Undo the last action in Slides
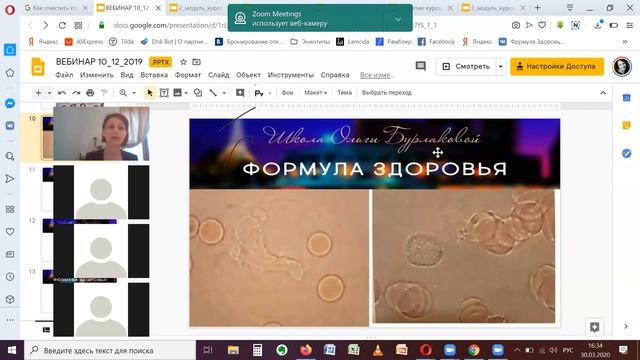This screenshot has height=360, width=640. point(62,93)
